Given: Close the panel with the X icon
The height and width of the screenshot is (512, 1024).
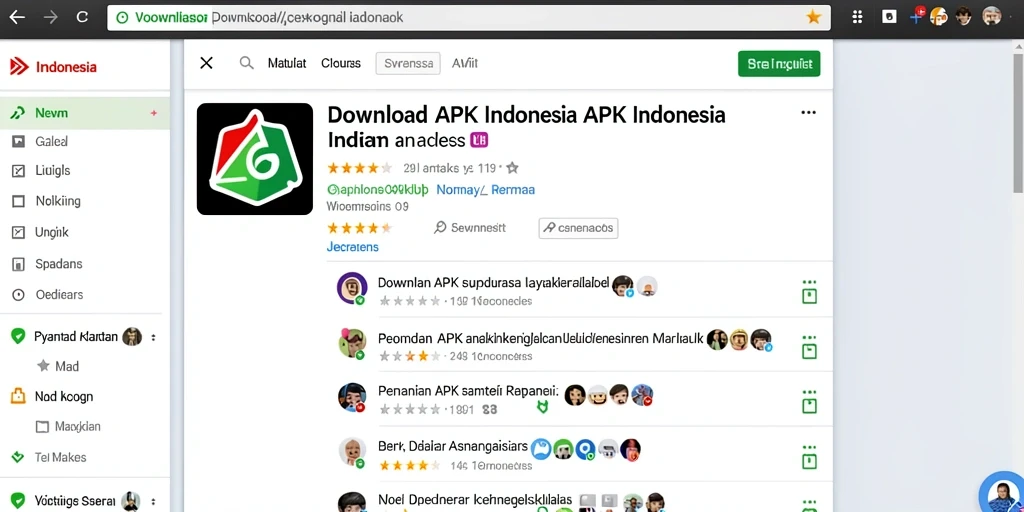Looking at the screenshot, I should coord(206,63).
